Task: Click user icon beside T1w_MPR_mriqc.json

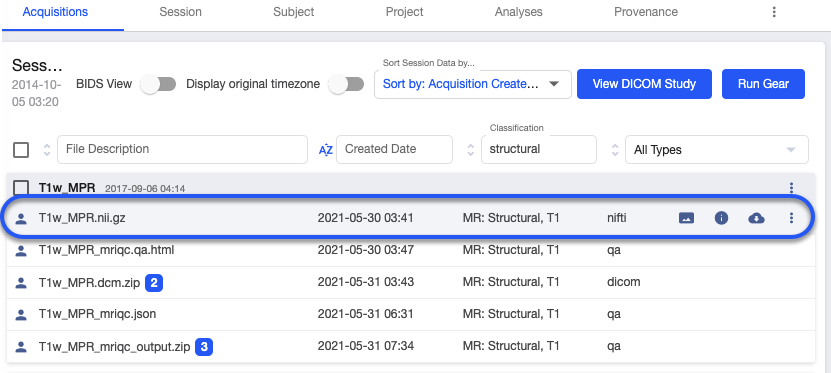Action: click(x=21, y=315)
